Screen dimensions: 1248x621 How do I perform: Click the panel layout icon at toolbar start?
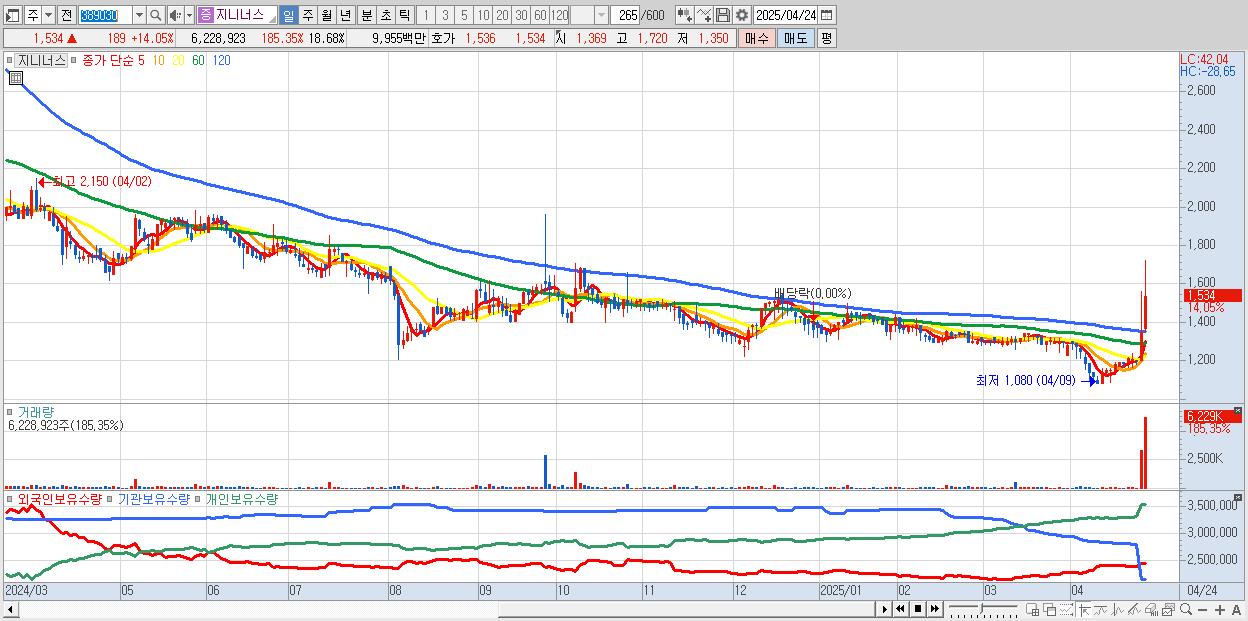point(13,15)
